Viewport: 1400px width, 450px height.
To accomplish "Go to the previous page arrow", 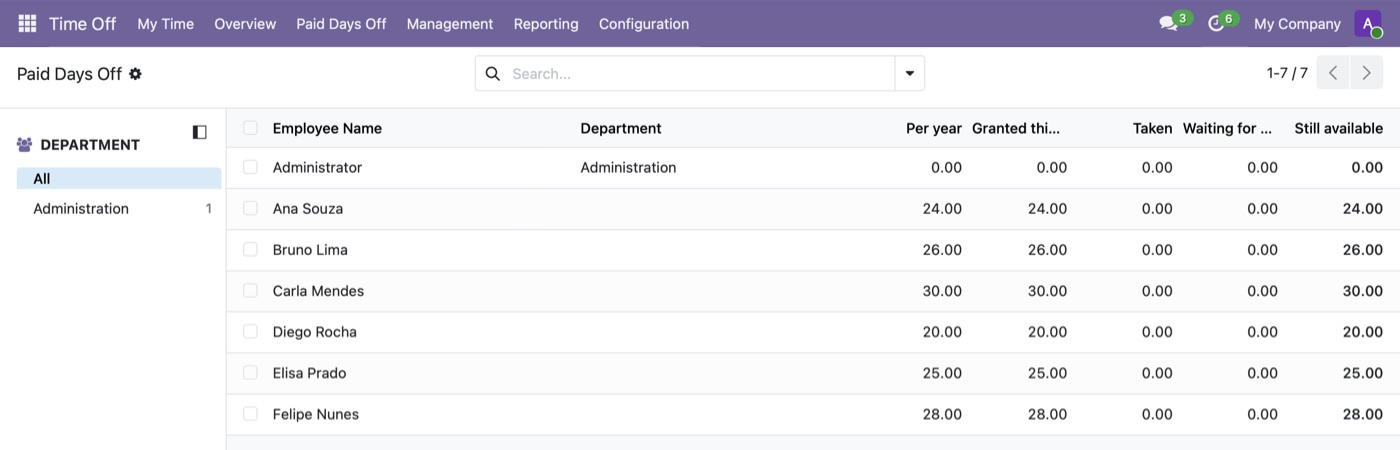I will point(1333,73).
